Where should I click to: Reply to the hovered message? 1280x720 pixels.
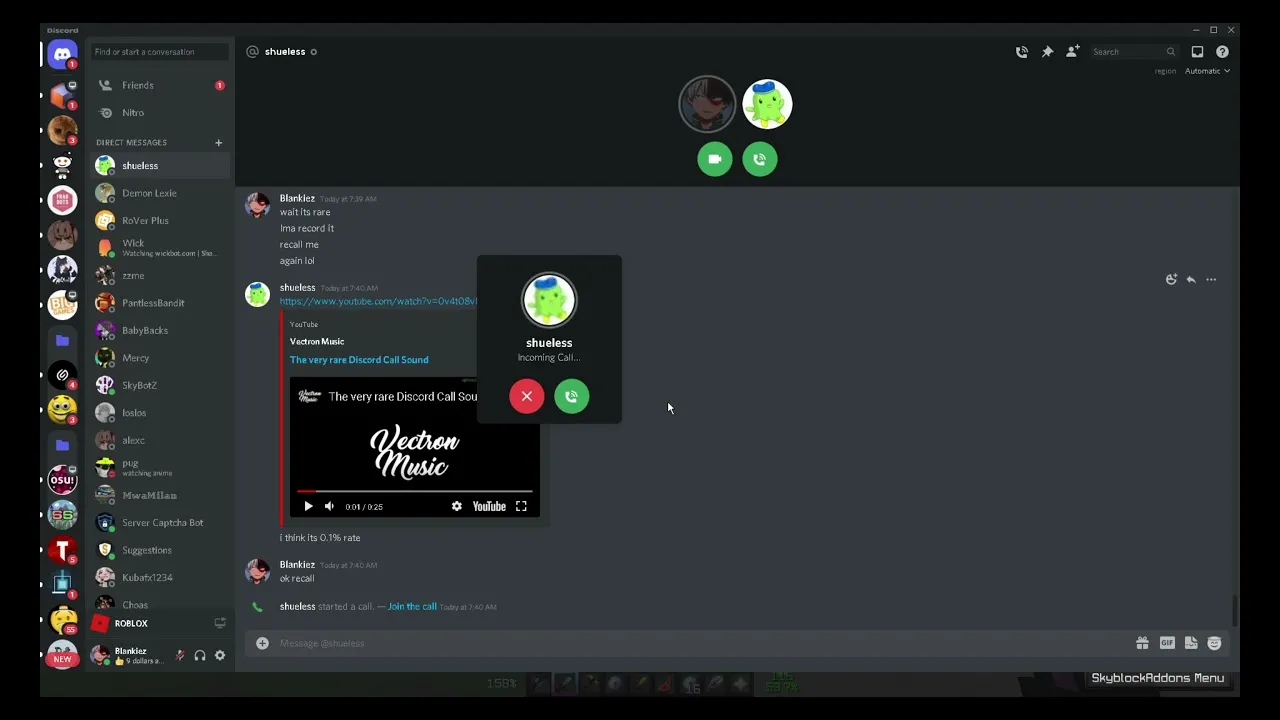pos(1191,280)
